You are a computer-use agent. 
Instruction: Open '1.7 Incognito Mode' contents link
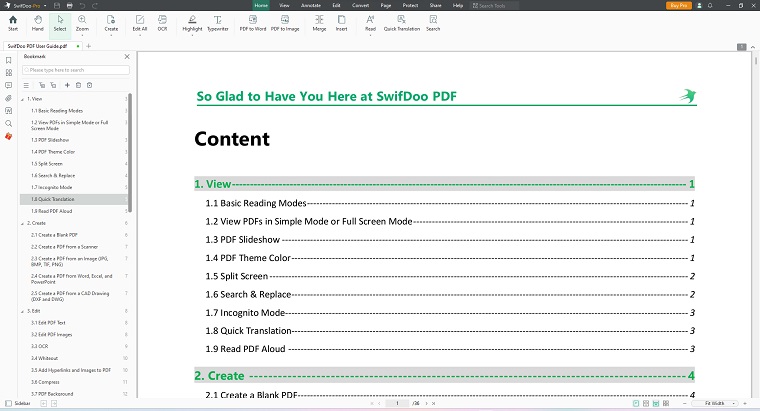(x=449, y=313)
